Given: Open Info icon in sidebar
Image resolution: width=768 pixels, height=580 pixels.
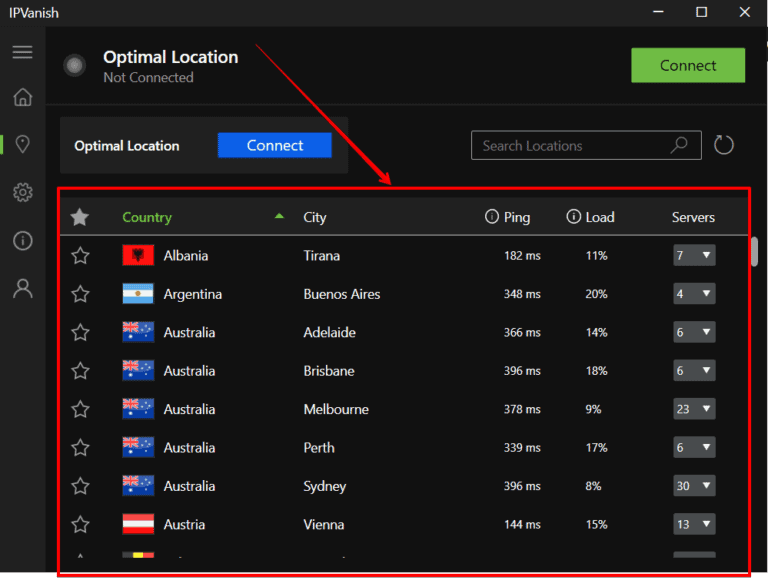Looking at the screenshot, I should (22, 241).
